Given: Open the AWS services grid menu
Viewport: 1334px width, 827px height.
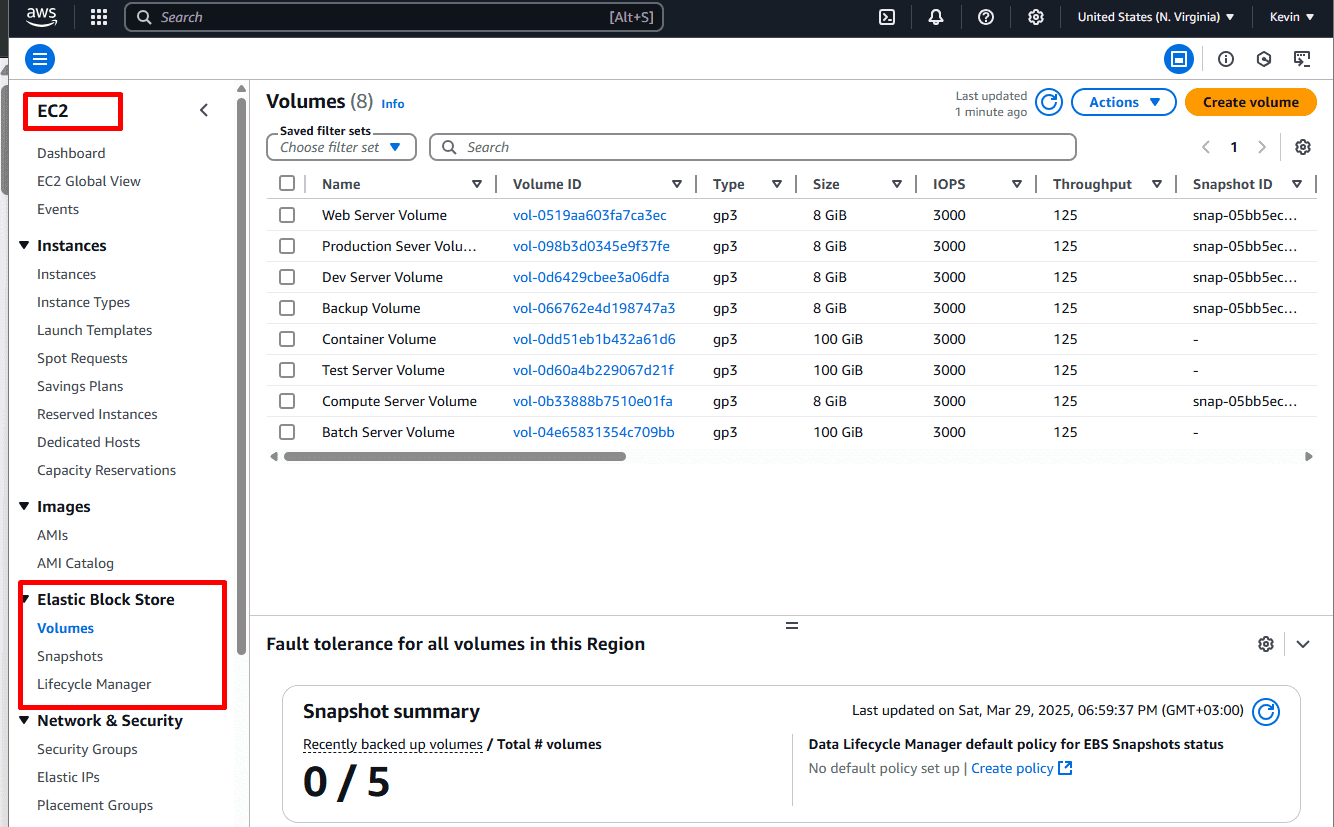Looking at the screenshot, I should (99, 17).
